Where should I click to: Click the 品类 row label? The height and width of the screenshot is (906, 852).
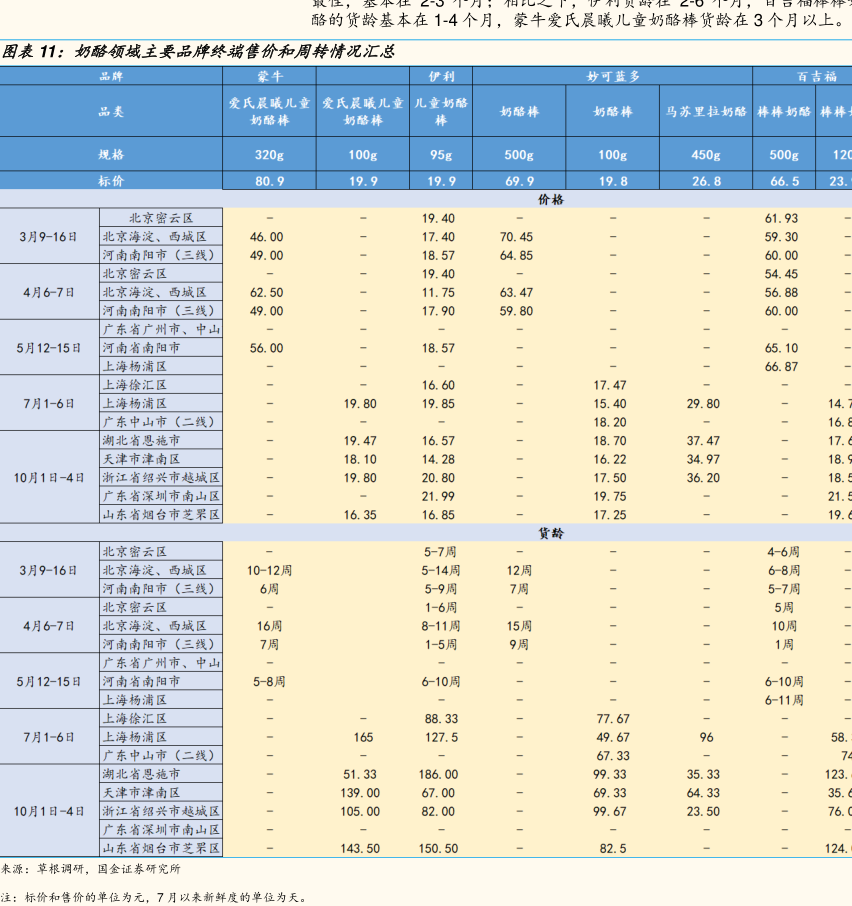click(111, 111)
